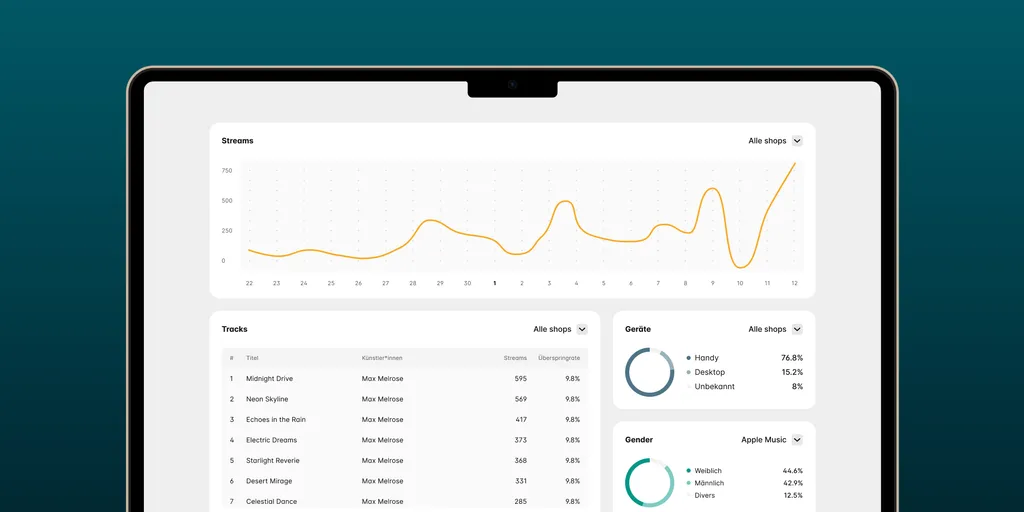
Task: Click the Titel column header
Action: tap(253, 358)
